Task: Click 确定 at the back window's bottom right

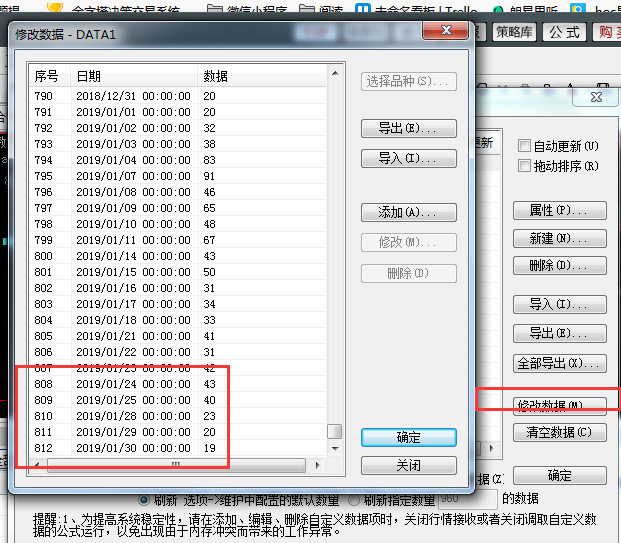Action: 560,475
